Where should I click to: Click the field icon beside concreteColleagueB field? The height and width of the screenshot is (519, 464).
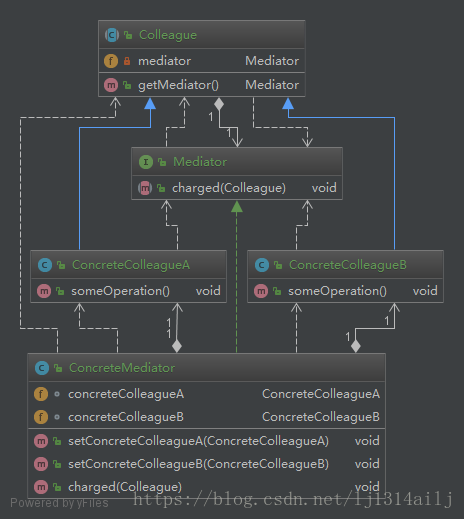[41, 417]
